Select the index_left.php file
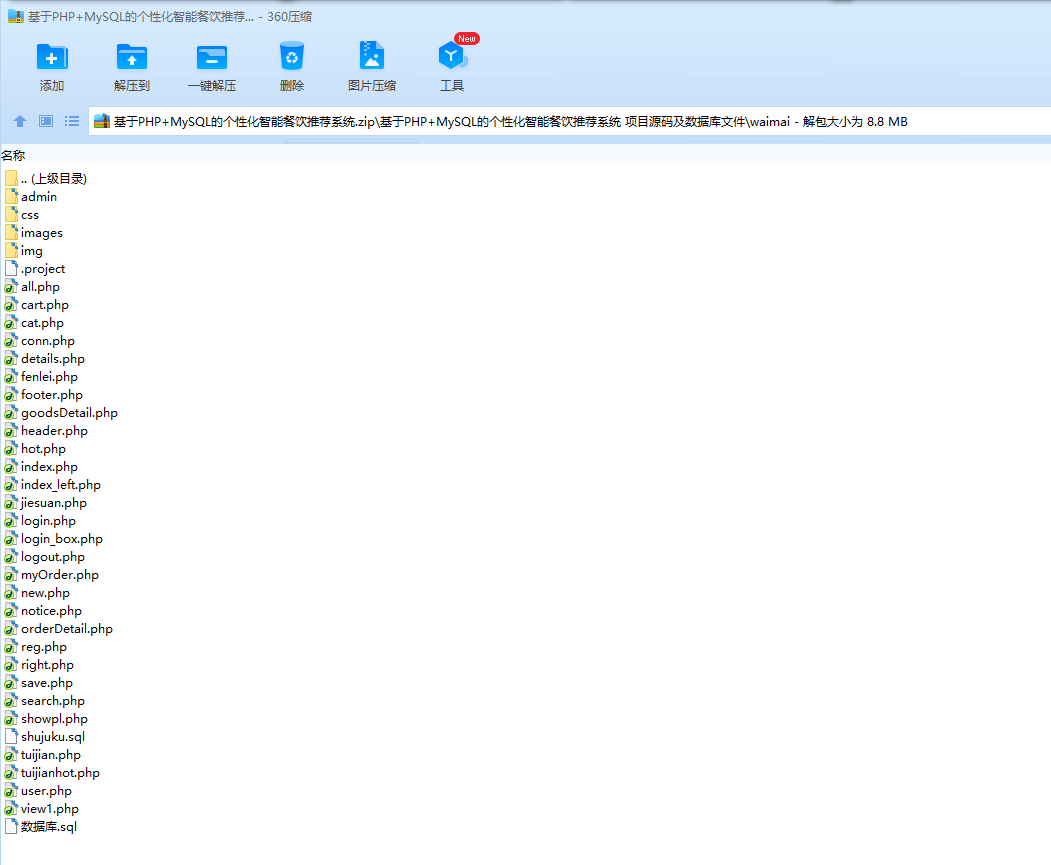This screenshot has height=865, width=1051. tap(53, 486)
